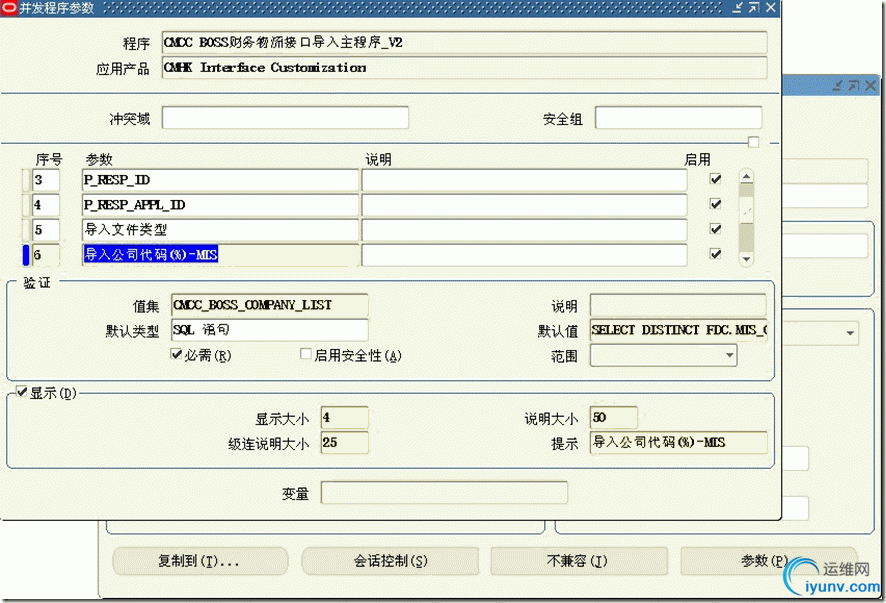Click the 值集 field CMCC_BOSS_COMPANY_LIST
Viewport: 886px width, 603px height.
coord(270,305)
